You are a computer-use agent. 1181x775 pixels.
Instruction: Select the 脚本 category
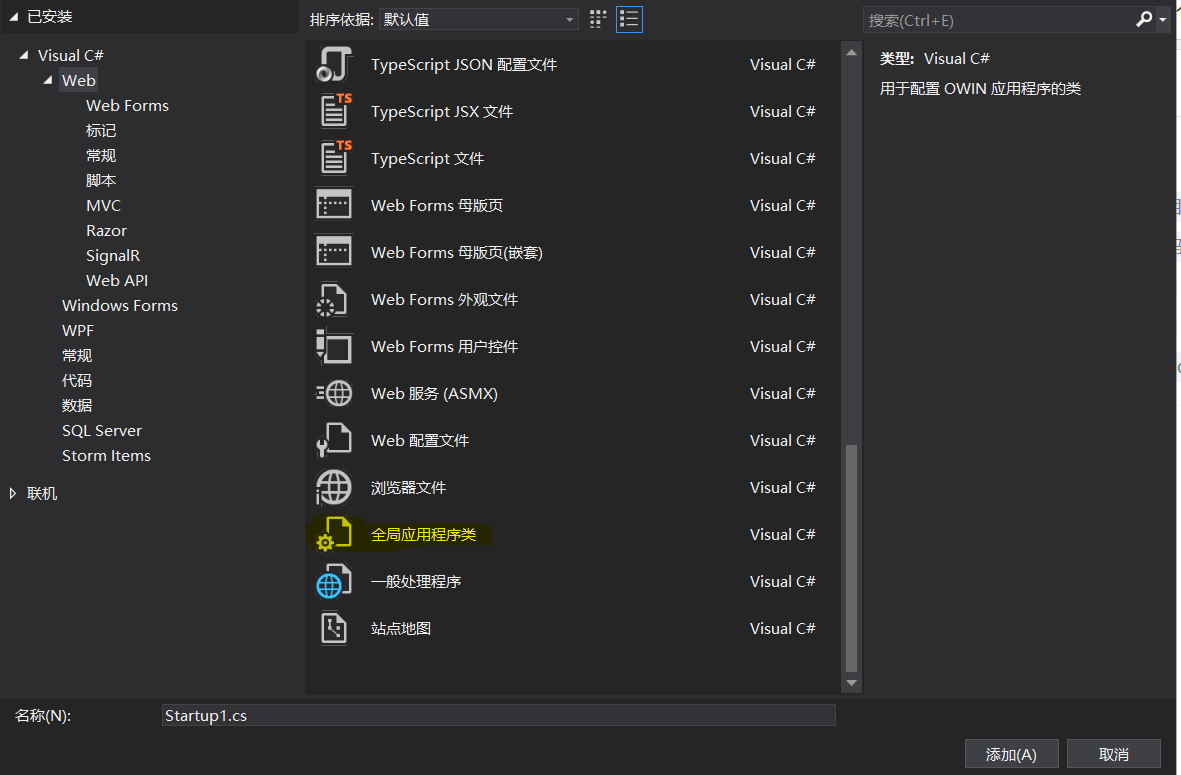coord(101,180)
